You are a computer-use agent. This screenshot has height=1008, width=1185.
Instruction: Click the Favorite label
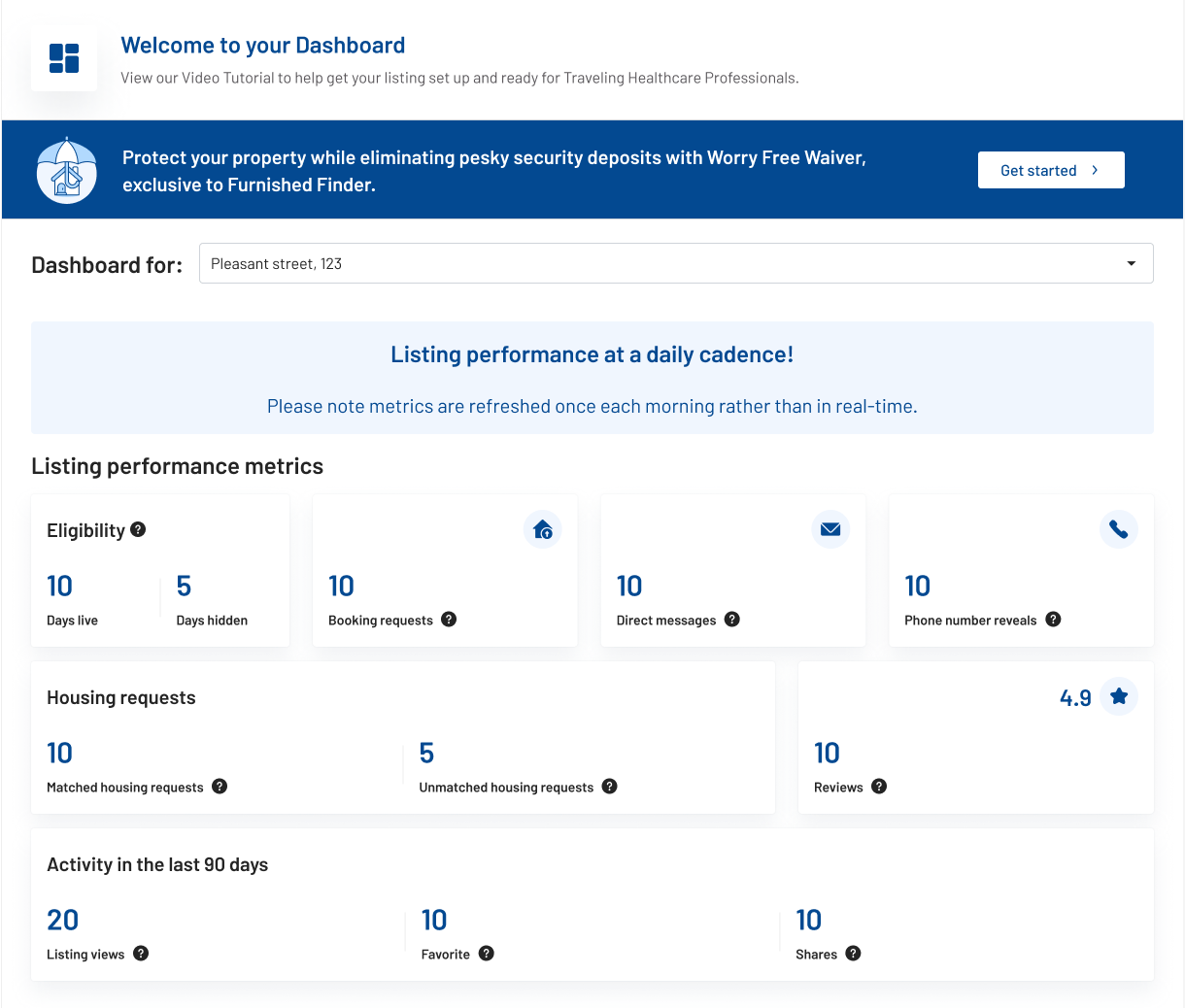(446, 955)
